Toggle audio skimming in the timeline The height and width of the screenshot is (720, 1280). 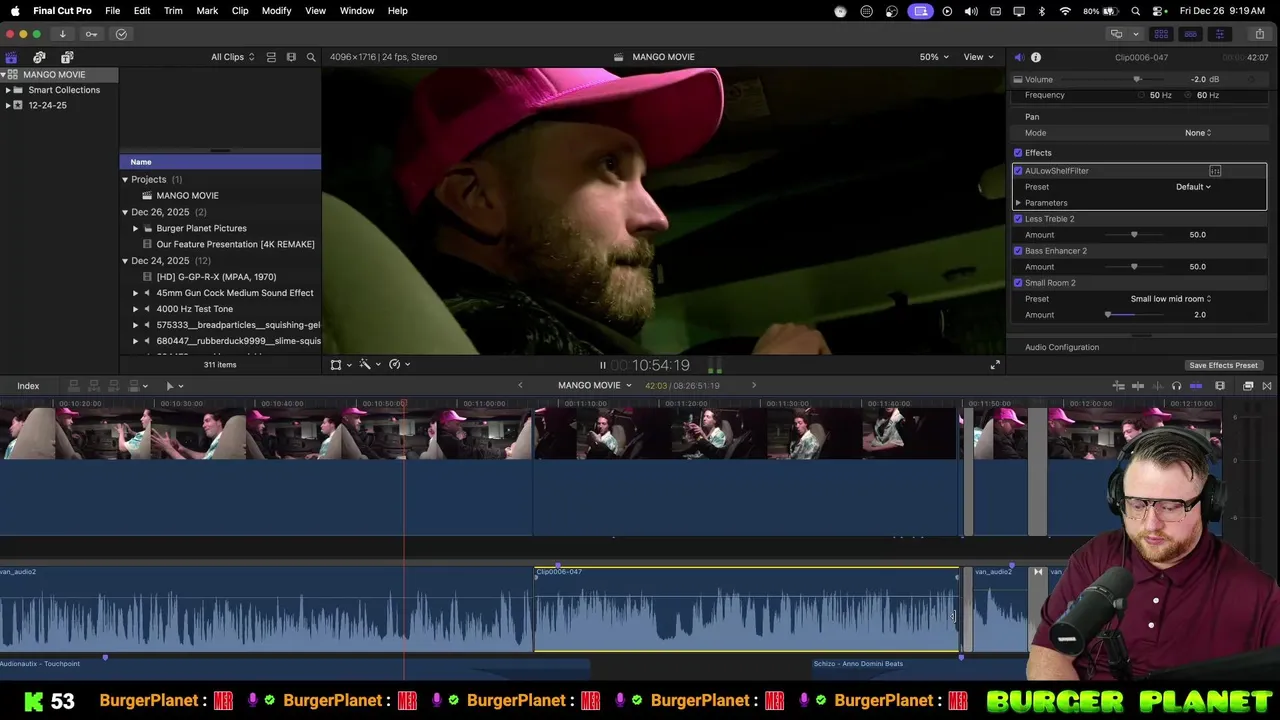pos(1157,386)
